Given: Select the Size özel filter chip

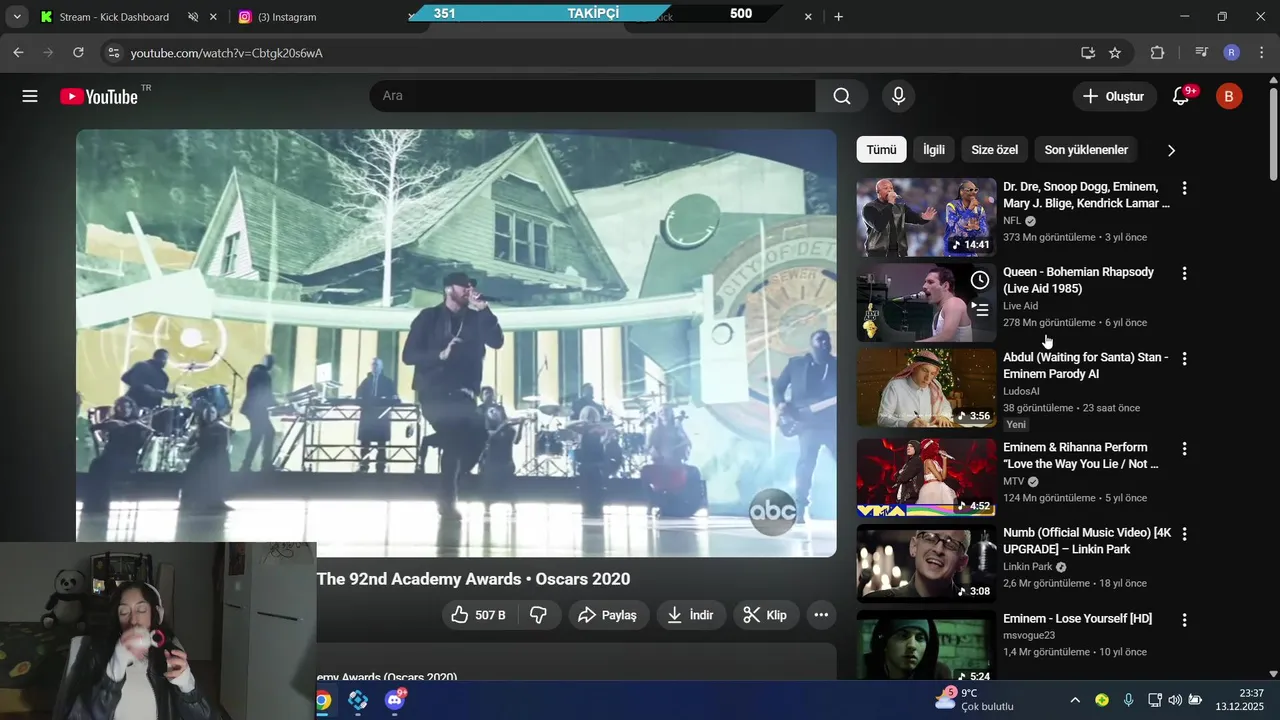Looking at the screenshot, I should click(994, 150).
